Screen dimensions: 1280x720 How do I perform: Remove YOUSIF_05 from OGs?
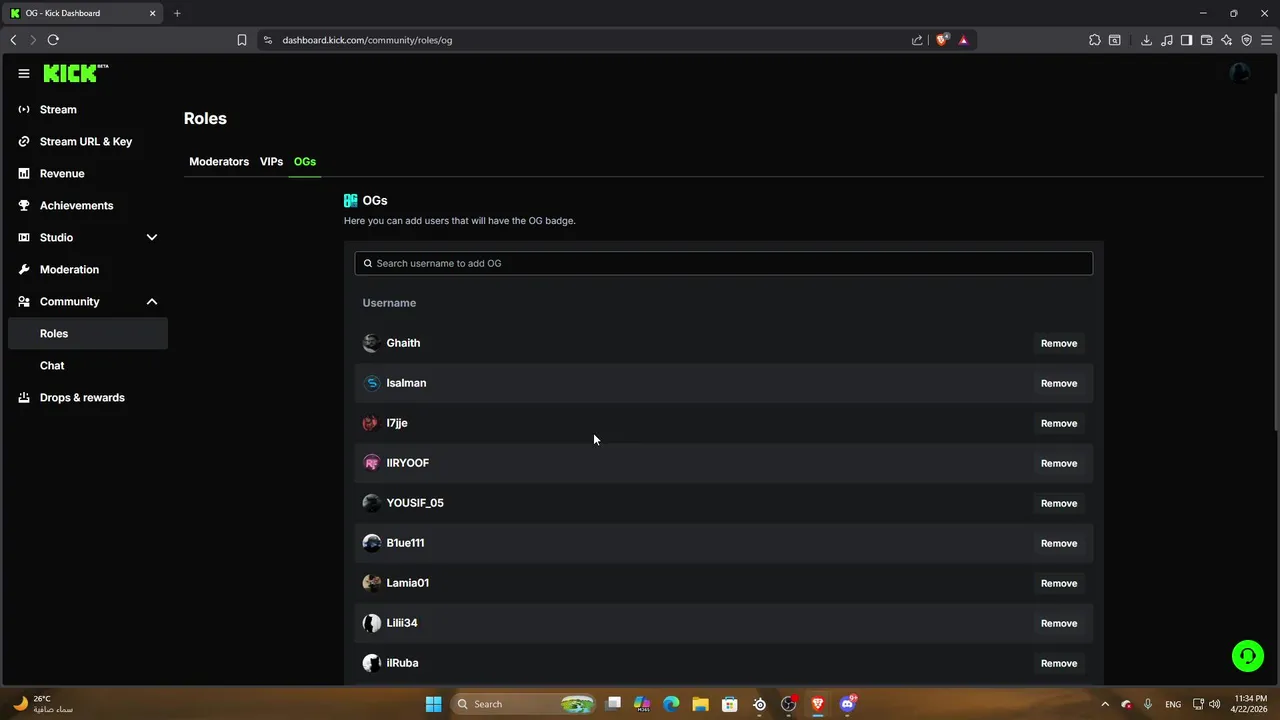(1059, 503)
